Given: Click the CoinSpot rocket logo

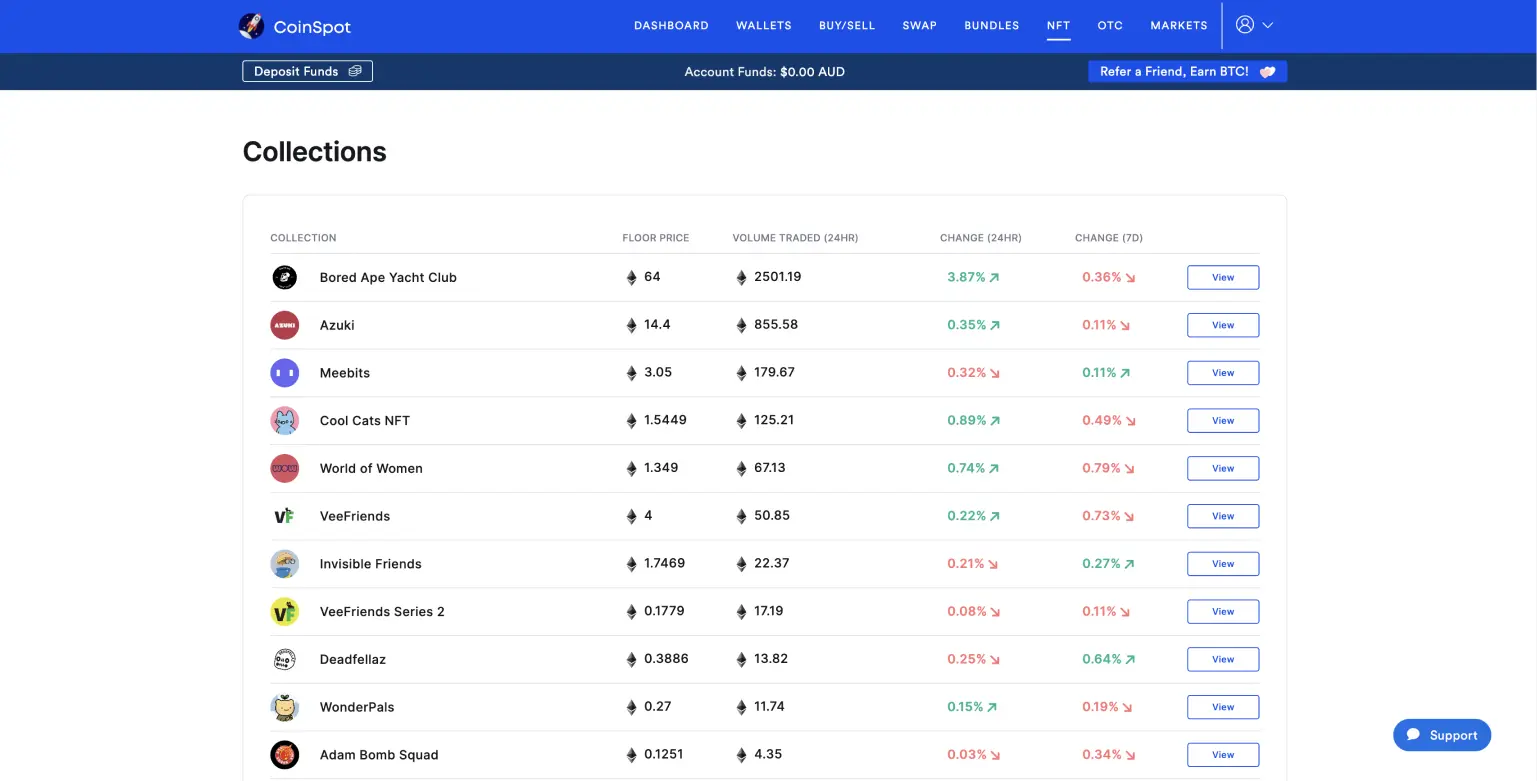Looking at the screenshot, I should [251, 26].
